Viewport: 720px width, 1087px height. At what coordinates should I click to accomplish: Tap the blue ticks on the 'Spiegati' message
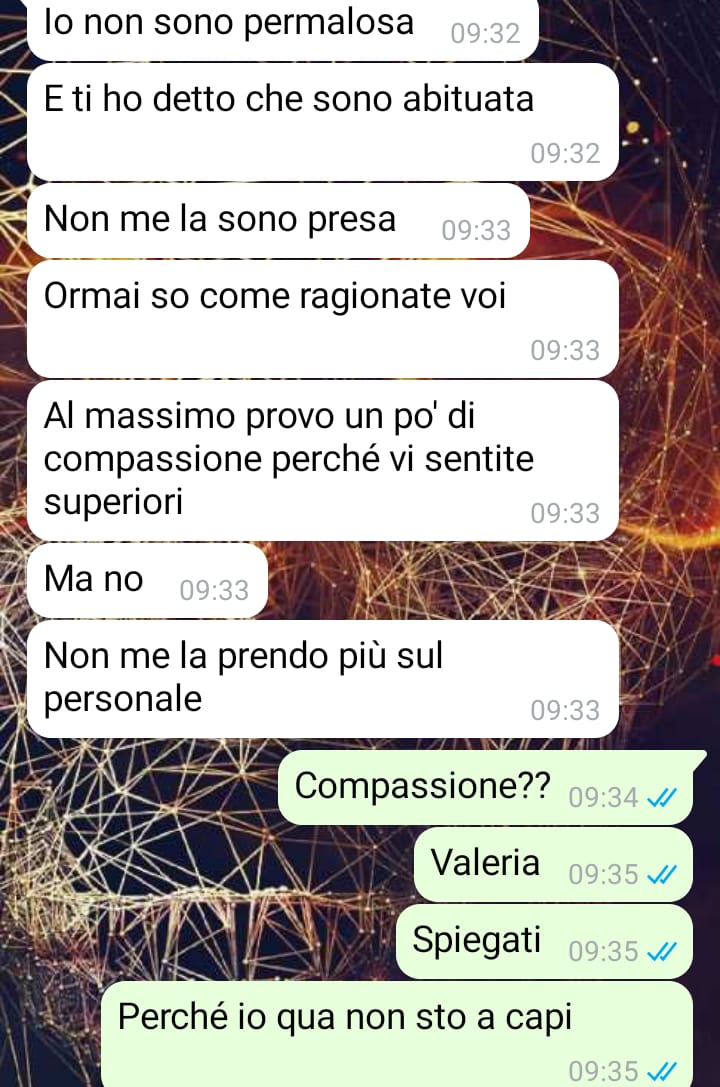pyautogui.click(x=661, y=953)
